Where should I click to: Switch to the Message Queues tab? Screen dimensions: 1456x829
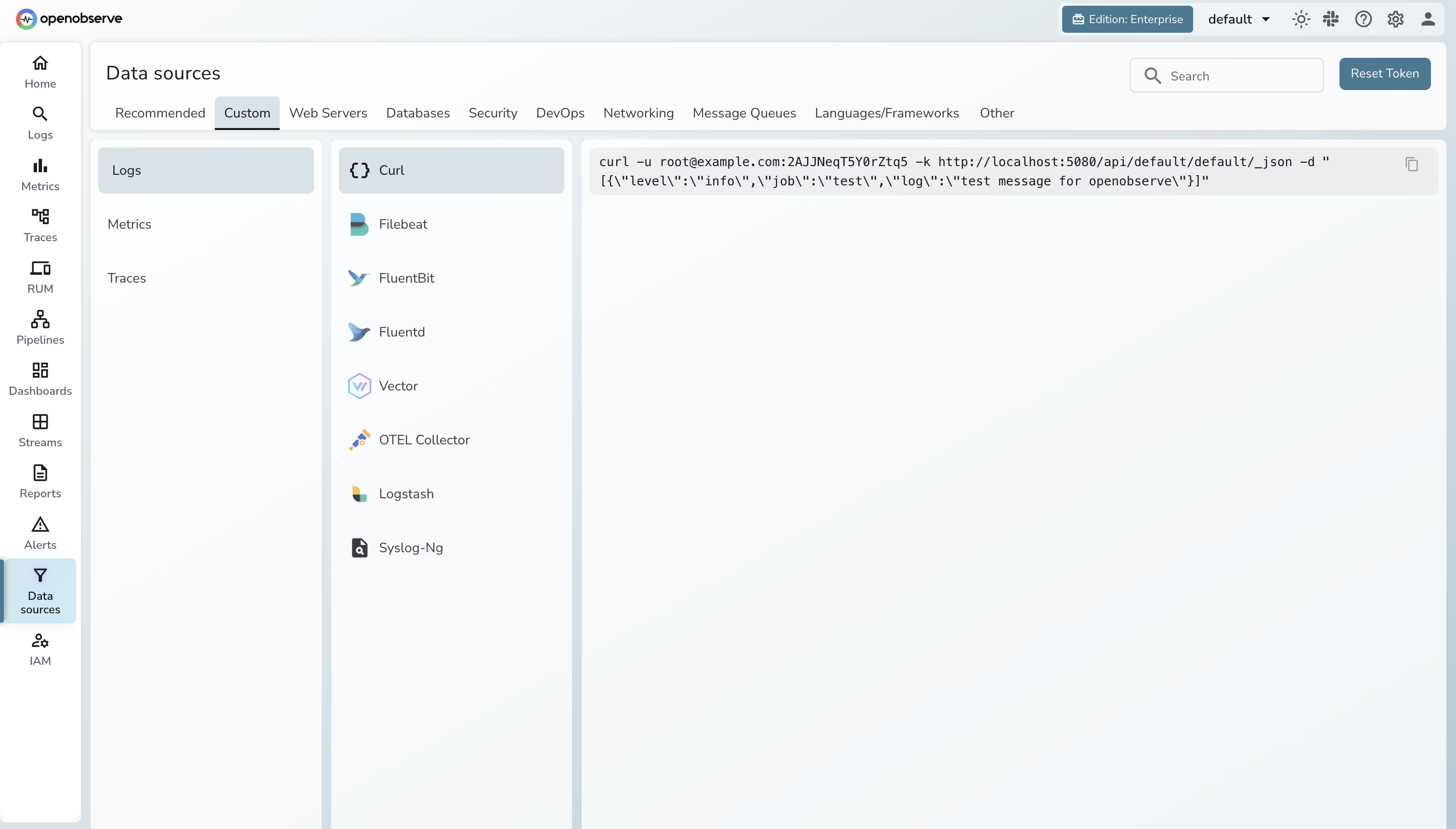pos(744,113)
